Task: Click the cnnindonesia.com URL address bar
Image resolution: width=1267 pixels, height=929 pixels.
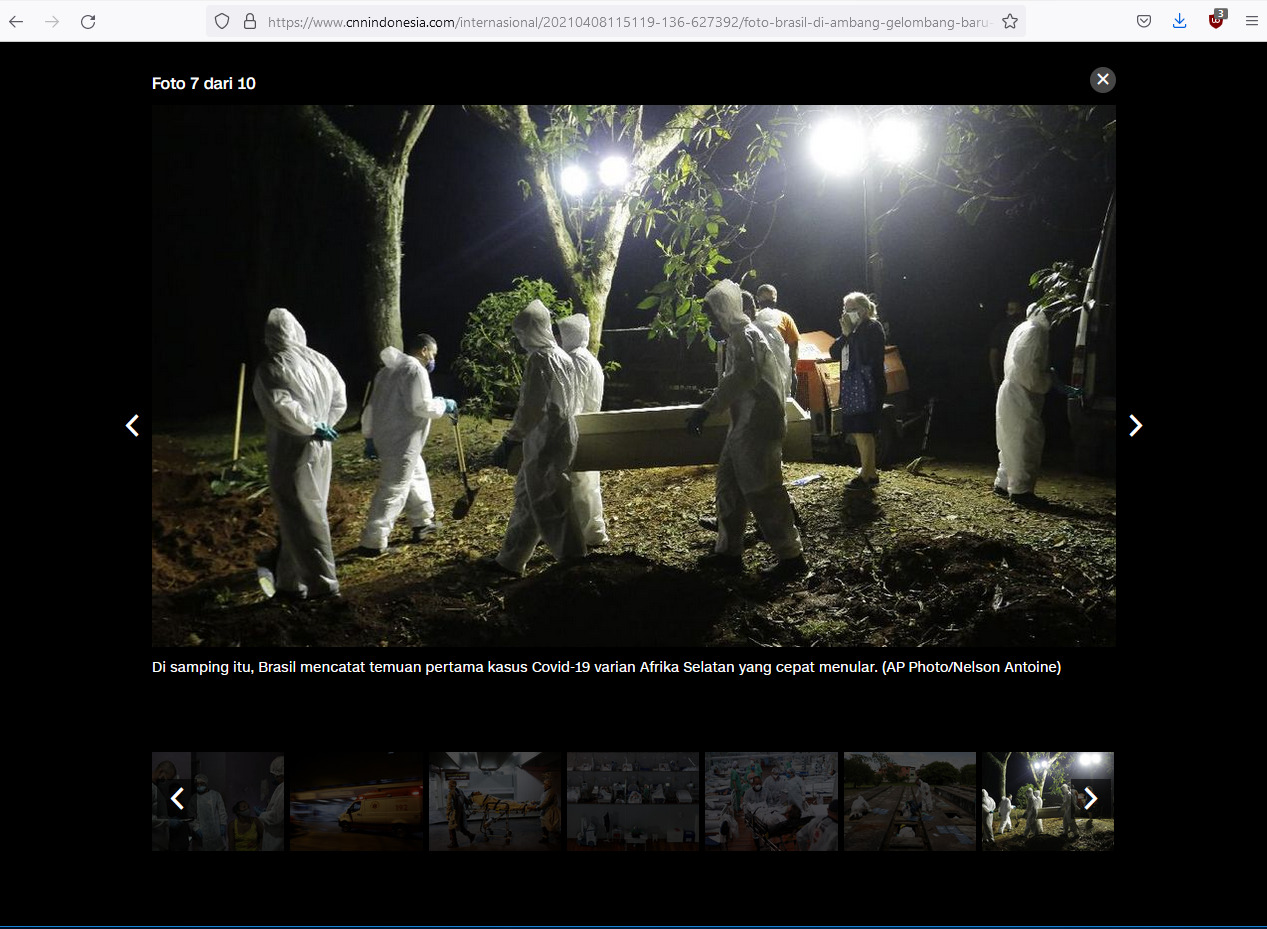Action: (630, 21)
